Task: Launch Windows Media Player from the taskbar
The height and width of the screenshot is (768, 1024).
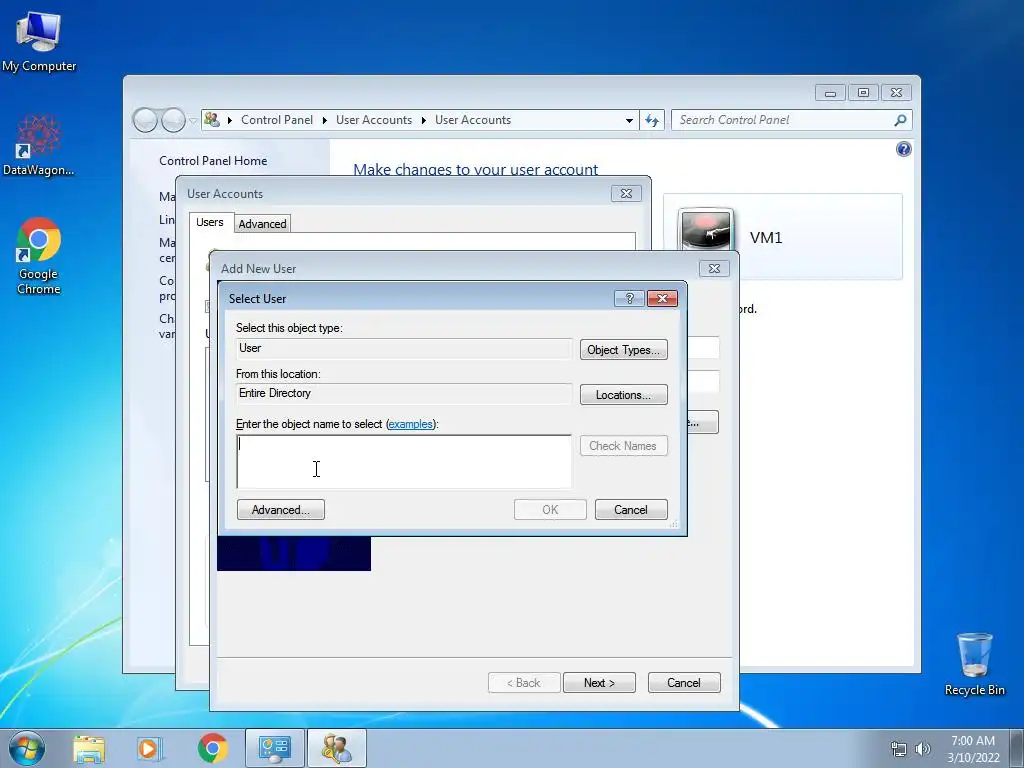Action: point(149,748)
